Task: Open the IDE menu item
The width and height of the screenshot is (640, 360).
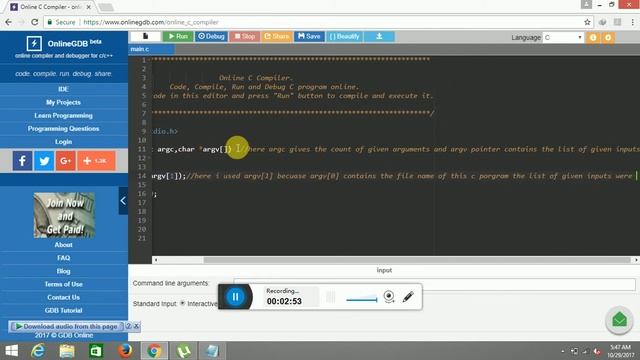Action: pos(63,89)
